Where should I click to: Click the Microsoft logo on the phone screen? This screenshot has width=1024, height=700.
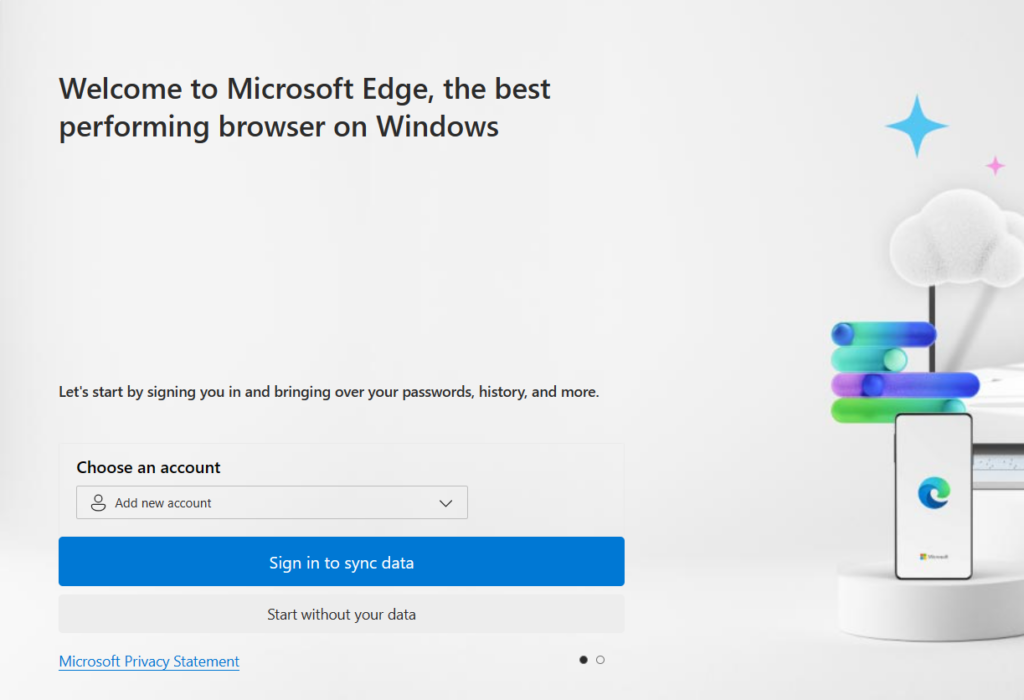(x=933, y=555)
